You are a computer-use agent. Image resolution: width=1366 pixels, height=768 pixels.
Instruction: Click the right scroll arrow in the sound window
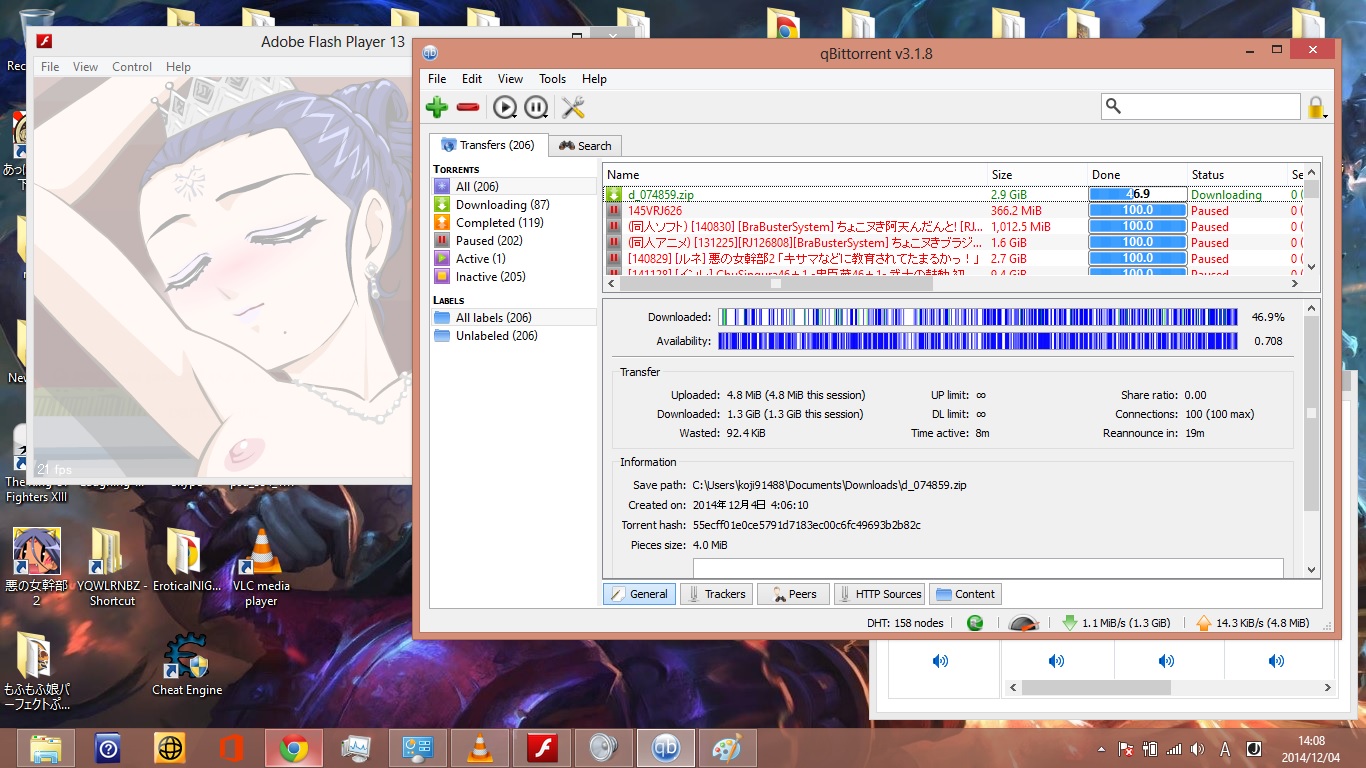1328,688
